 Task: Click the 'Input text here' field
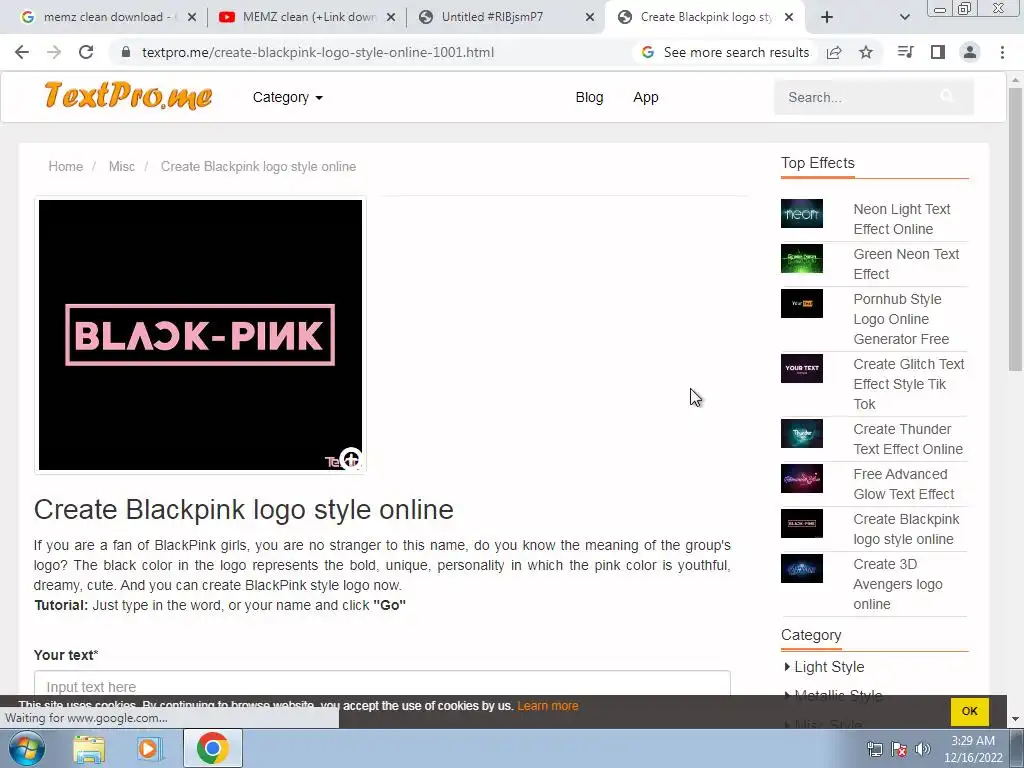(382, 686)
